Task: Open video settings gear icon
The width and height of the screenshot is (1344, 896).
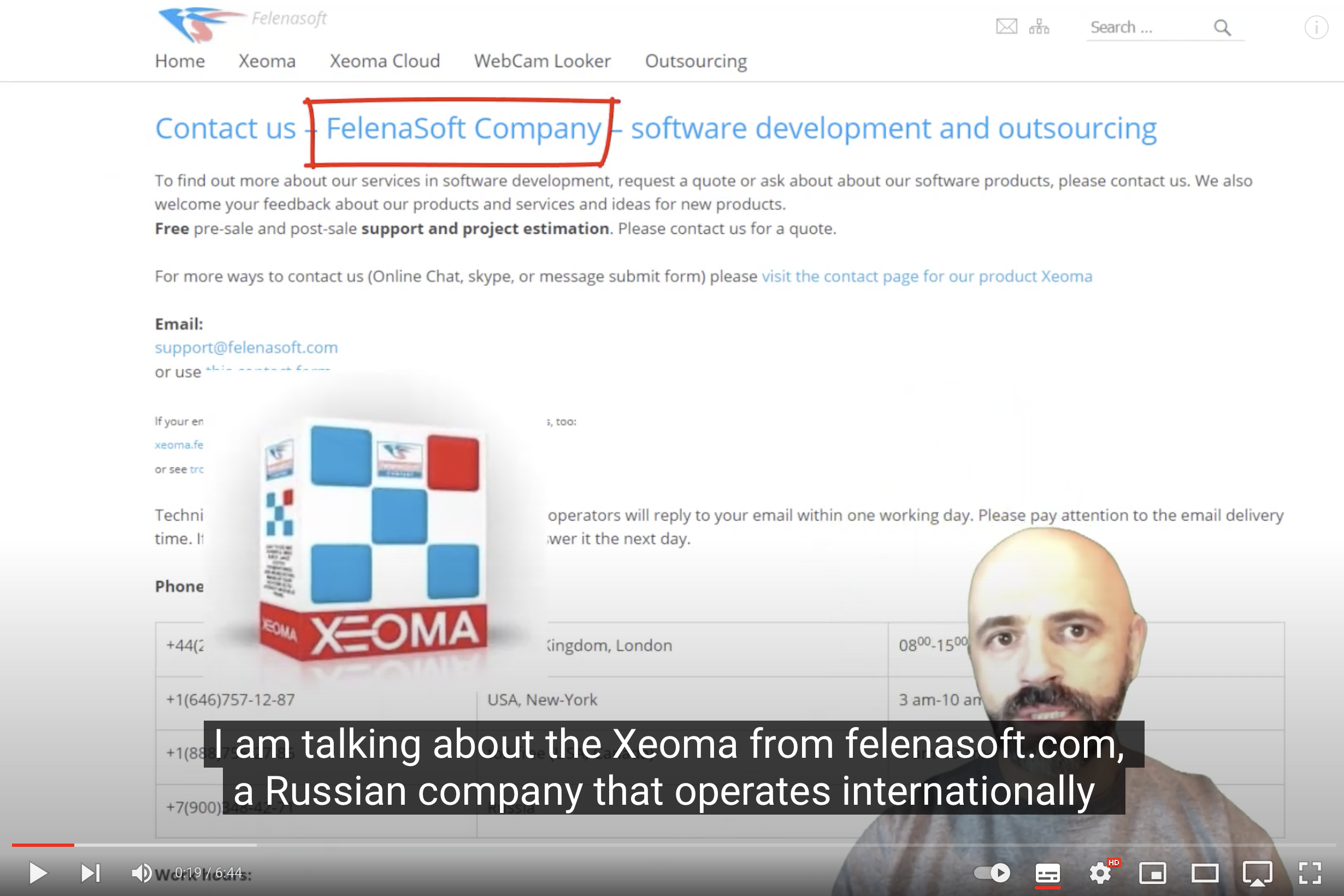Action: [x=1100, y=873]
